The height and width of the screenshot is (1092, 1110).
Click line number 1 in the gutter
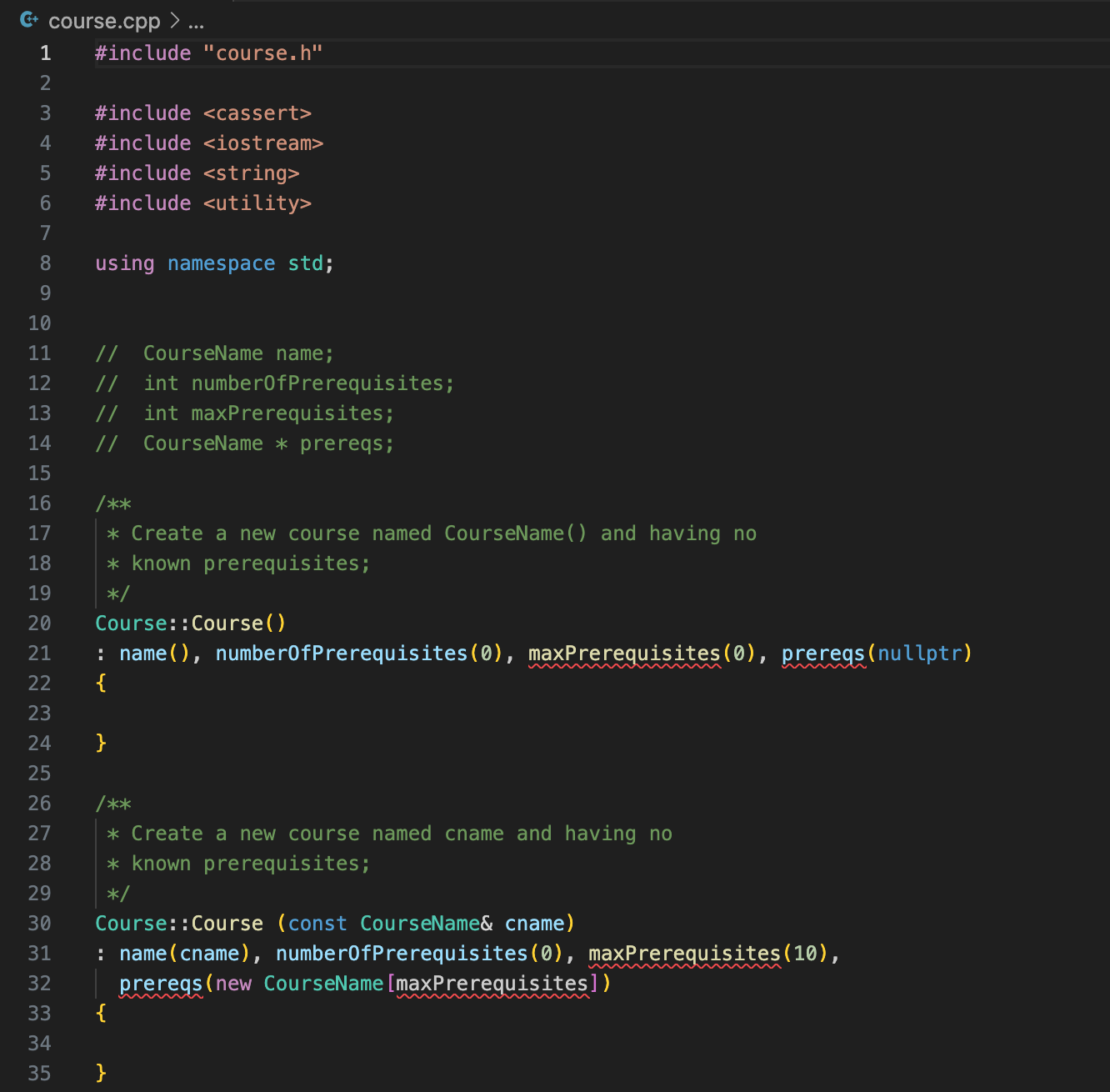pos(45,53)
